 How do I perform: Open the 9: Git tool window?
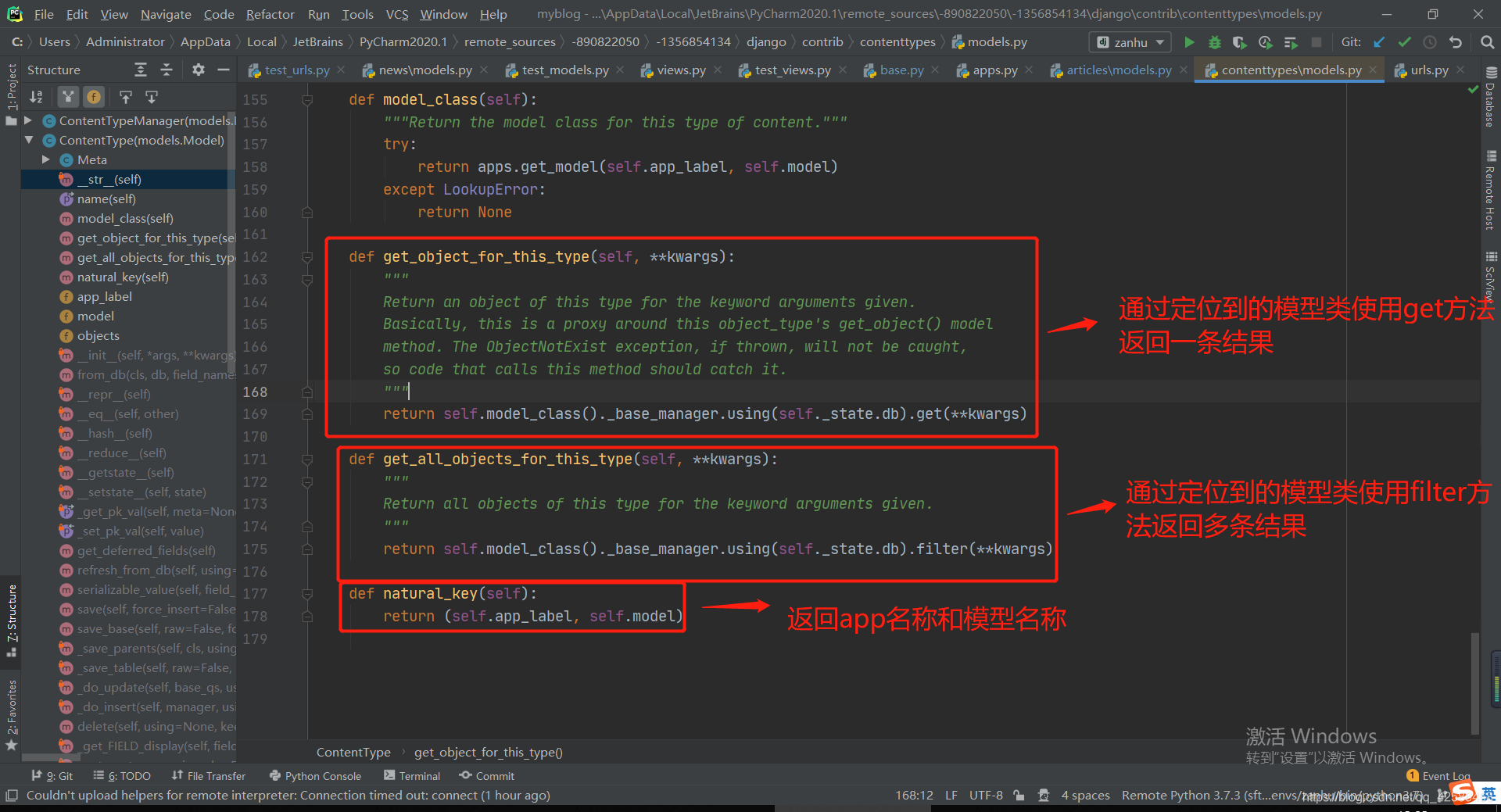click(x=52, y=776)
